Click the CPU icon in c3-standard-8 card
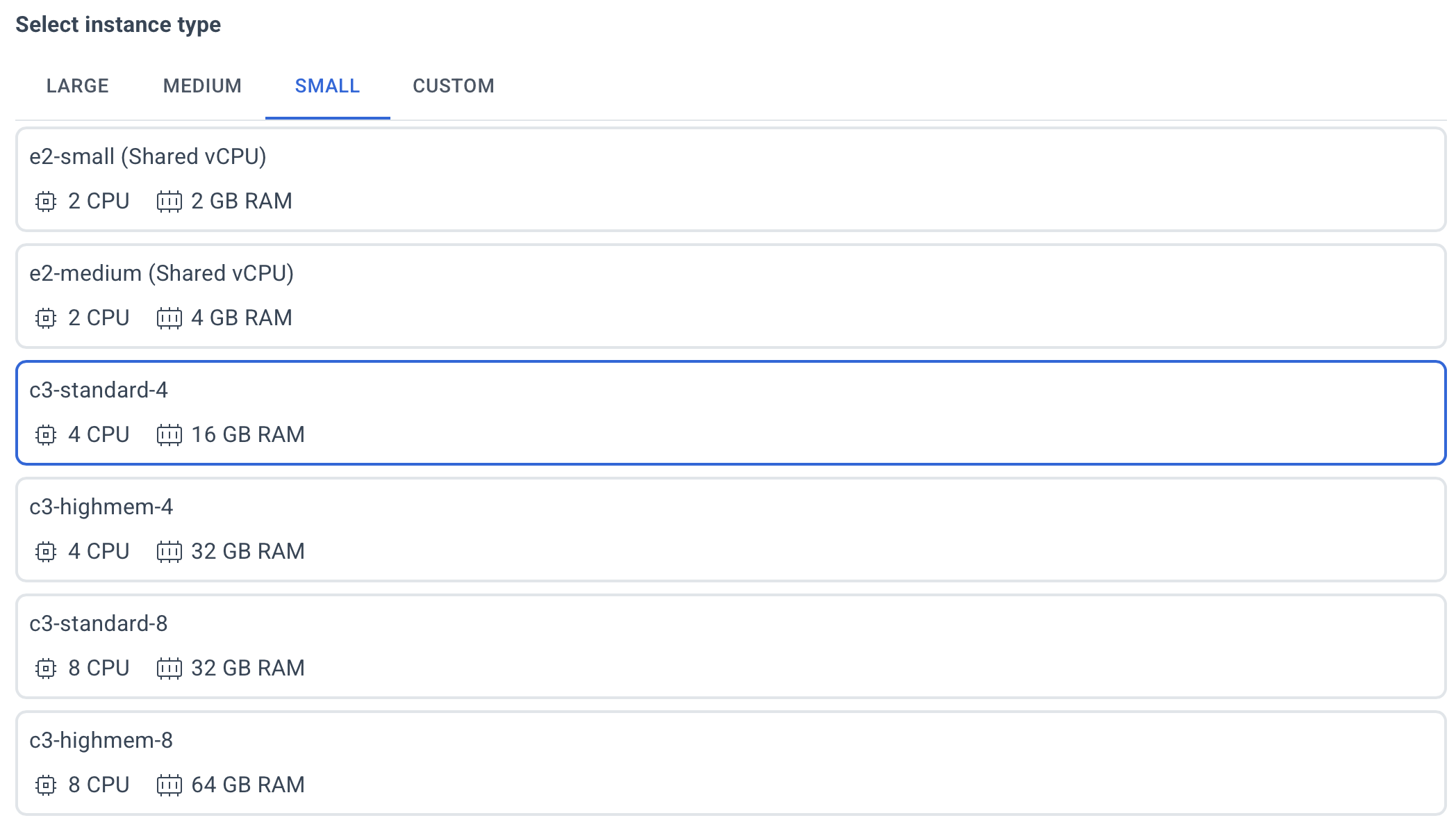Image resolution: width=1456 pixels, height=827 pixels. (x=46, y=669)
